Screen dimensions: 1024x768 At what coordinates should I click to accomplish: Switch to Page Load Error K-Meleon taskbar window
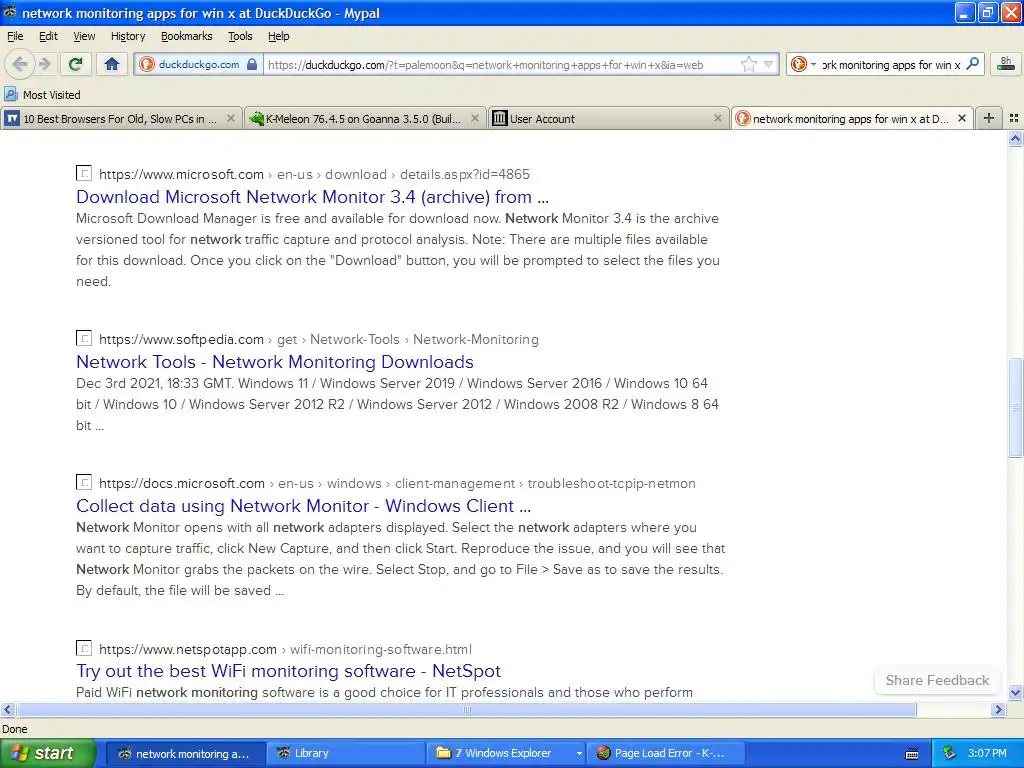click(667, 754)
